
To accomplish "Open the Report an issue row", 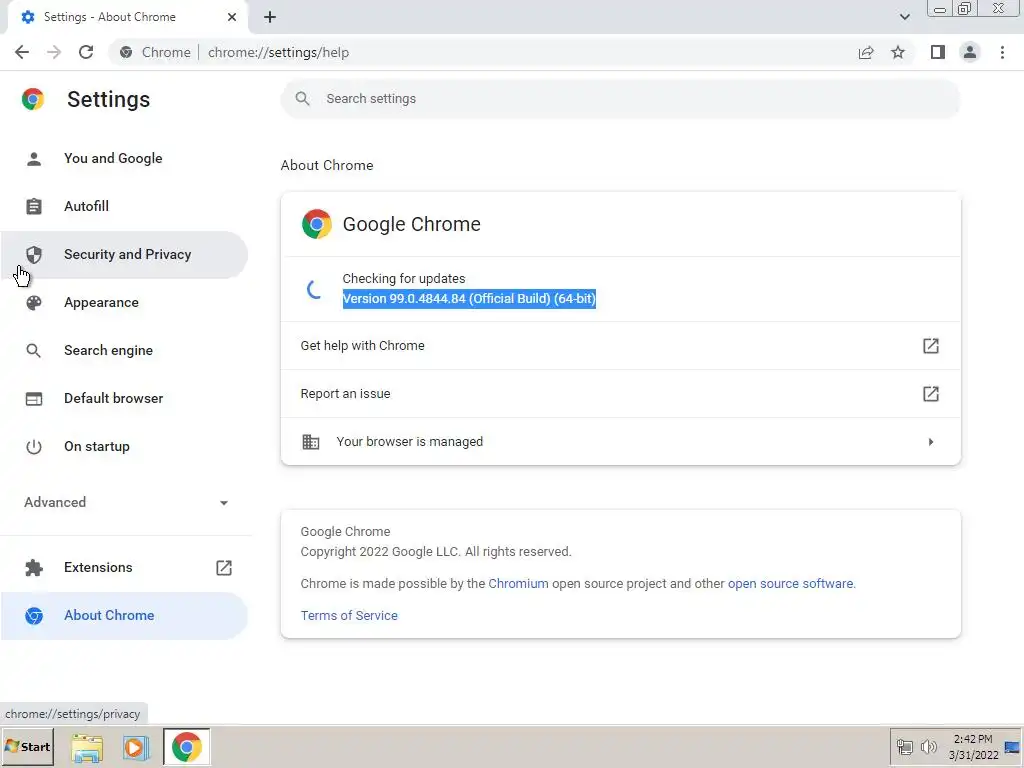I will (620, 394).
